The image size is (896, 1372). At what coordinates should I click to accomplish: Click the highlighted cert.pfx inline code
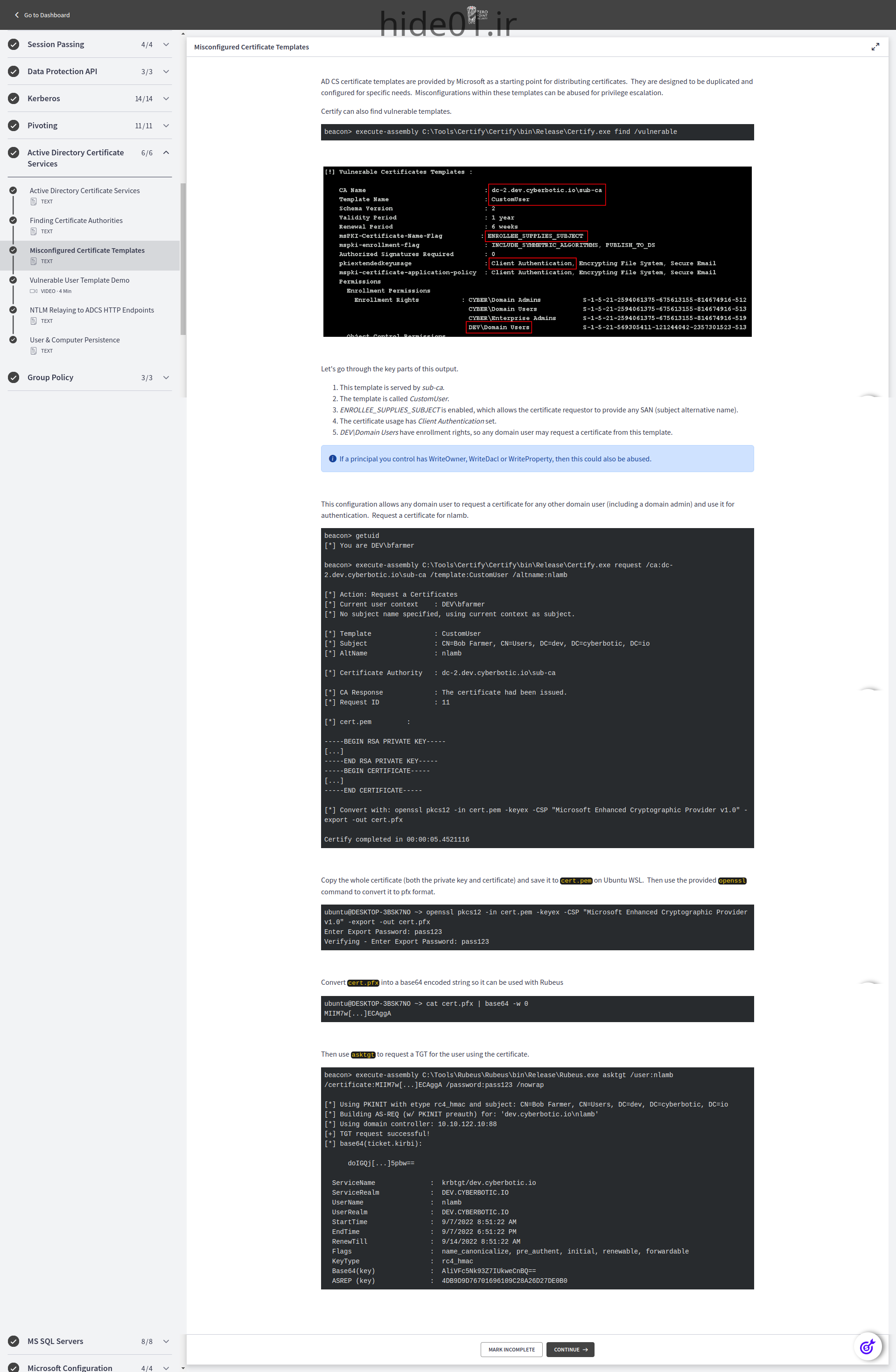coord(363,983)
